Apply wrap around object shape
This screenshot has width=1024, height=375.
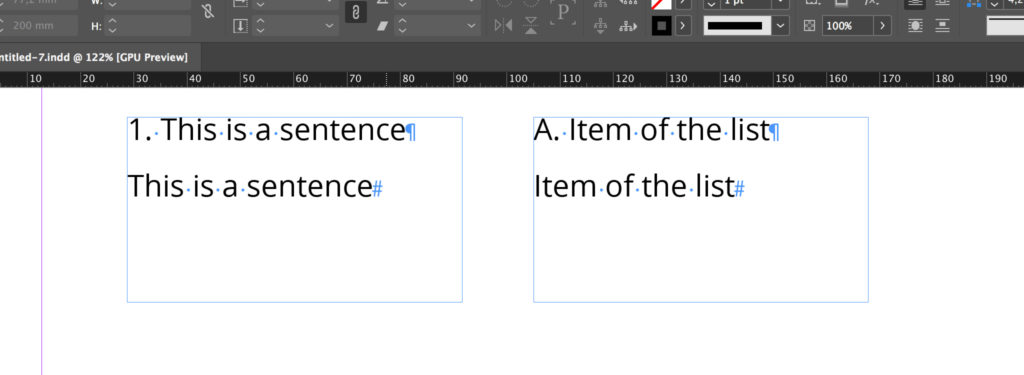coord(916,26)
